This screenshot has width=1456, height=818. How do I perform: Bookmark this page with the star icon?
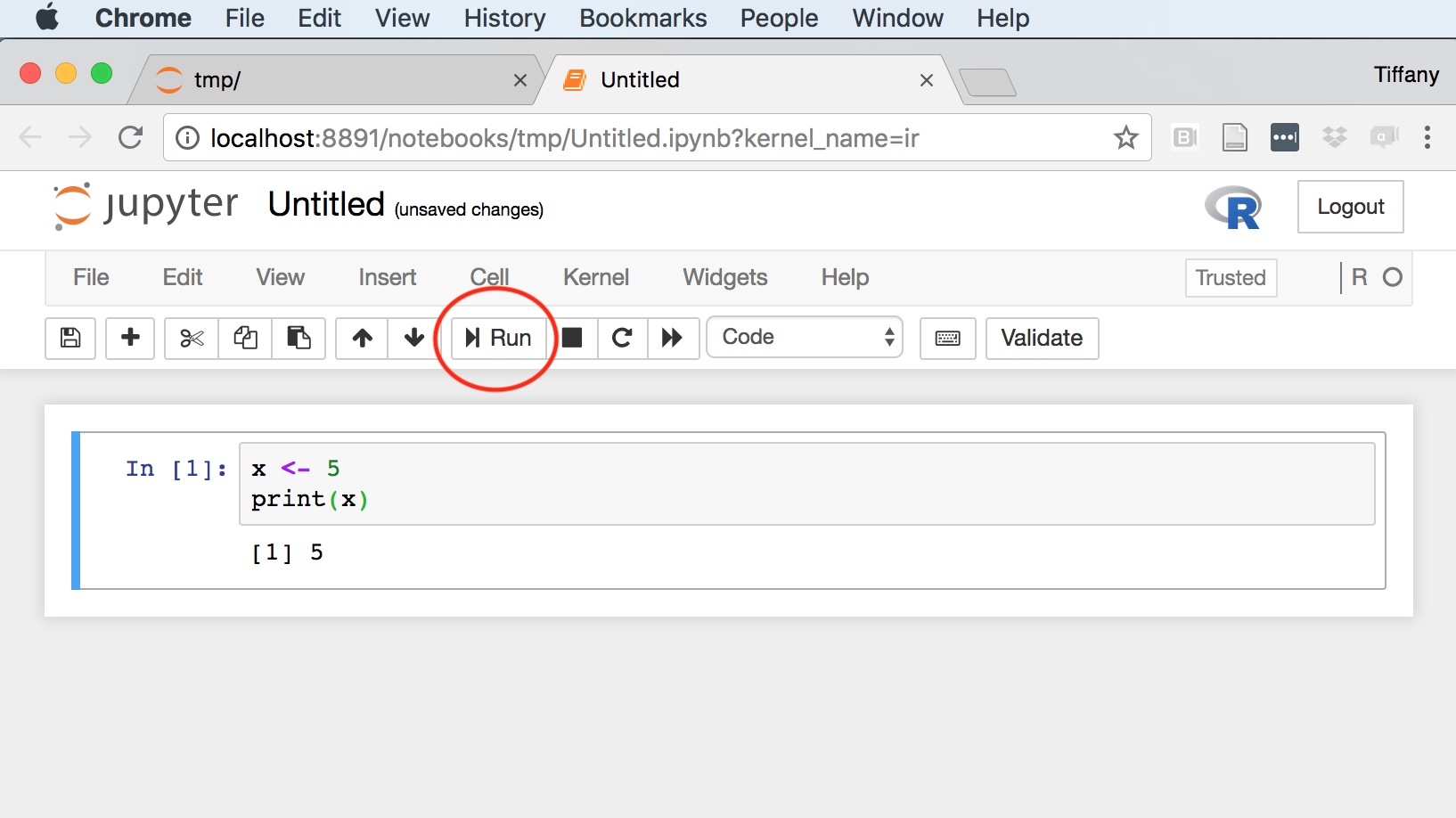1125,138
